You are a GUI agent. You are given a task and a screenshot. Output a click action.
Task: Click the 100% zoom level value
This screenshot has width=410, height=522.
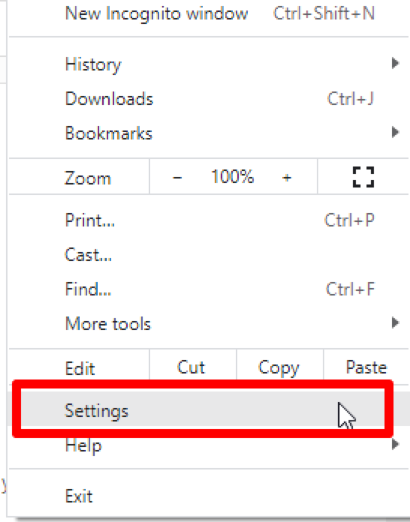point(232,177)
